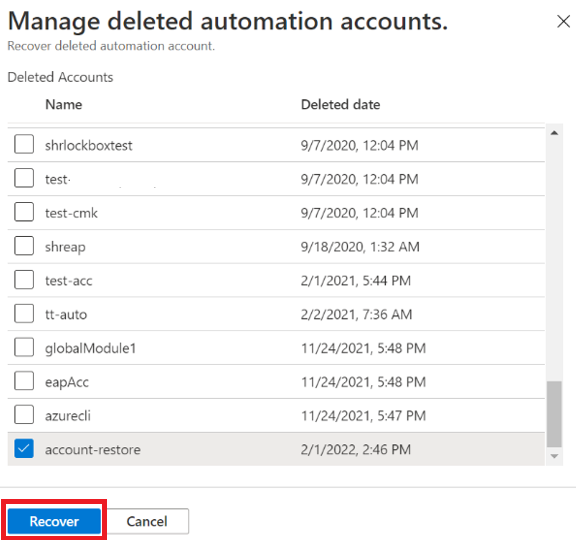Tick the test-acc checkbox
The image size is (582, 540).
tap(24, 279)
